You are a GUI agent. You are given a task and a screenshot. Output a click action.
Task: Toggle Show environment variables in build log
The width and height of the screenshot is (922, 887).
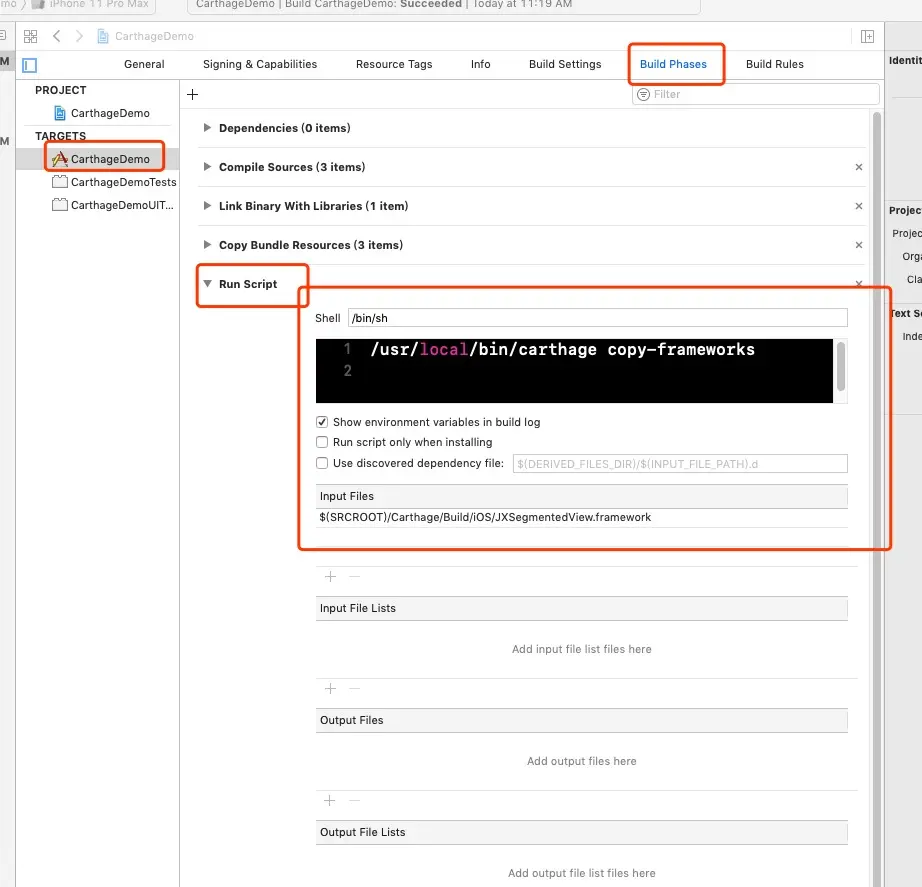click(x=322, y=422)
